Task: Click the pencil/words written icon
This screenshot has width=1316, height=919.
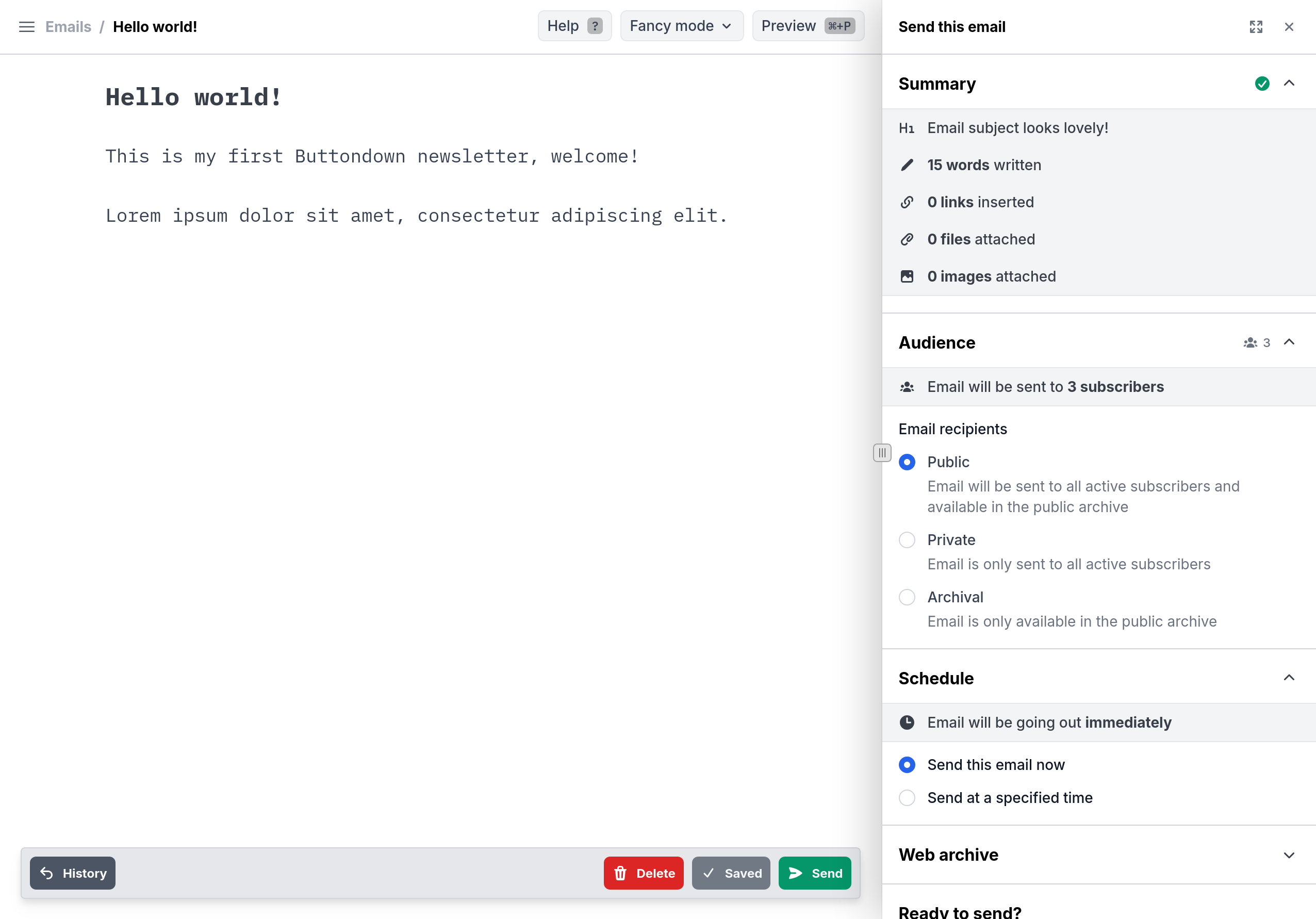Action: pos(907,165)
